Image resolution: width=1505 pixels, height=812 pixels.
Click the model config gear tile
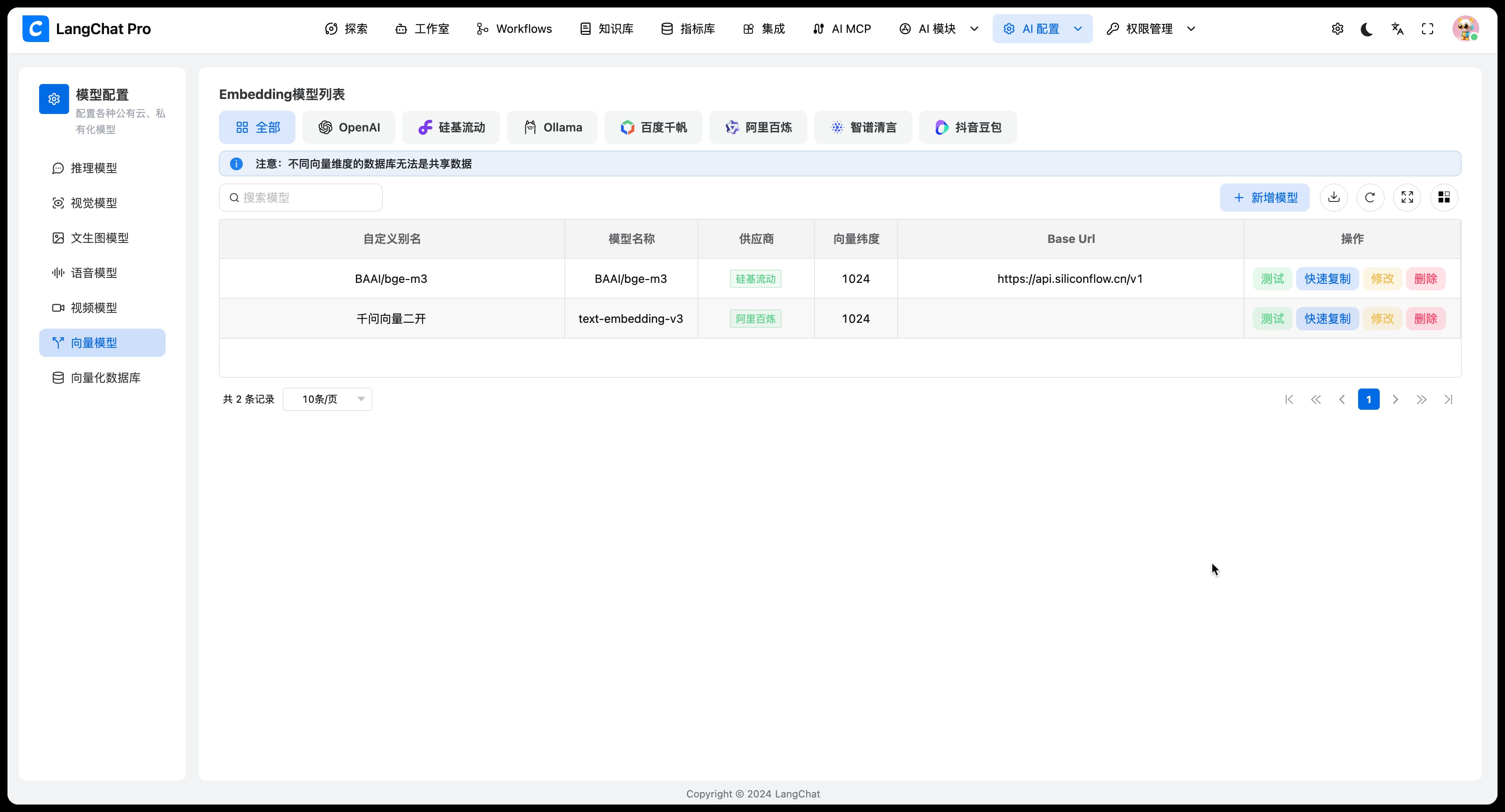[54, 99]
